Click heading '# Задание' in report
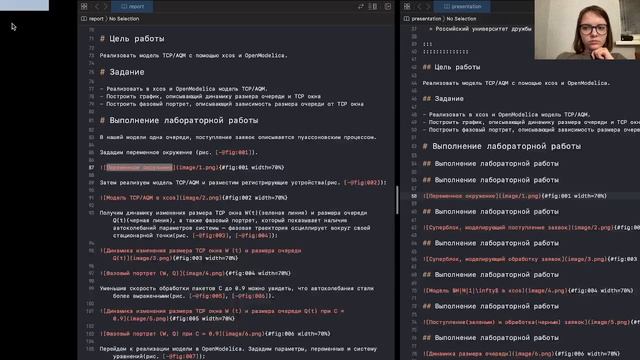The width and height of the screenshot is (640, 360). [x=122, y=72]
